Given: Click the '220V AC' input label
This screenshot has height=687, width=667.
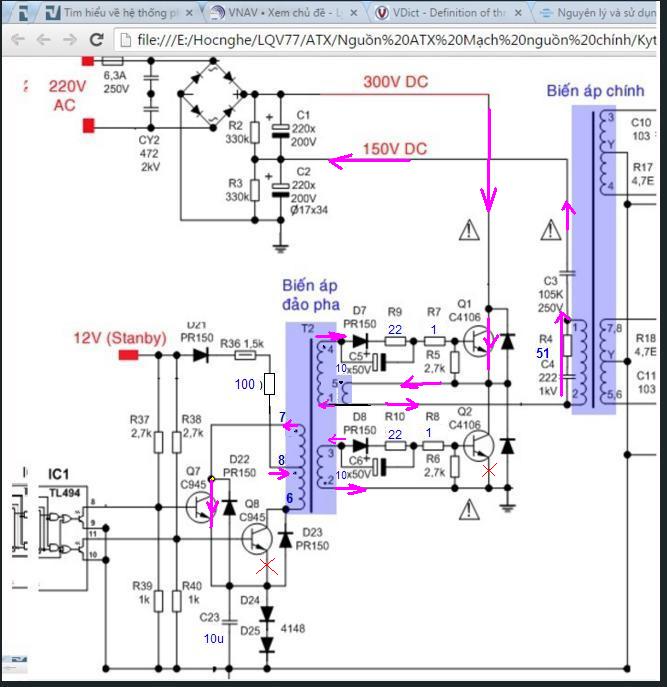Looking at the screenshot, I should [67, 96].
